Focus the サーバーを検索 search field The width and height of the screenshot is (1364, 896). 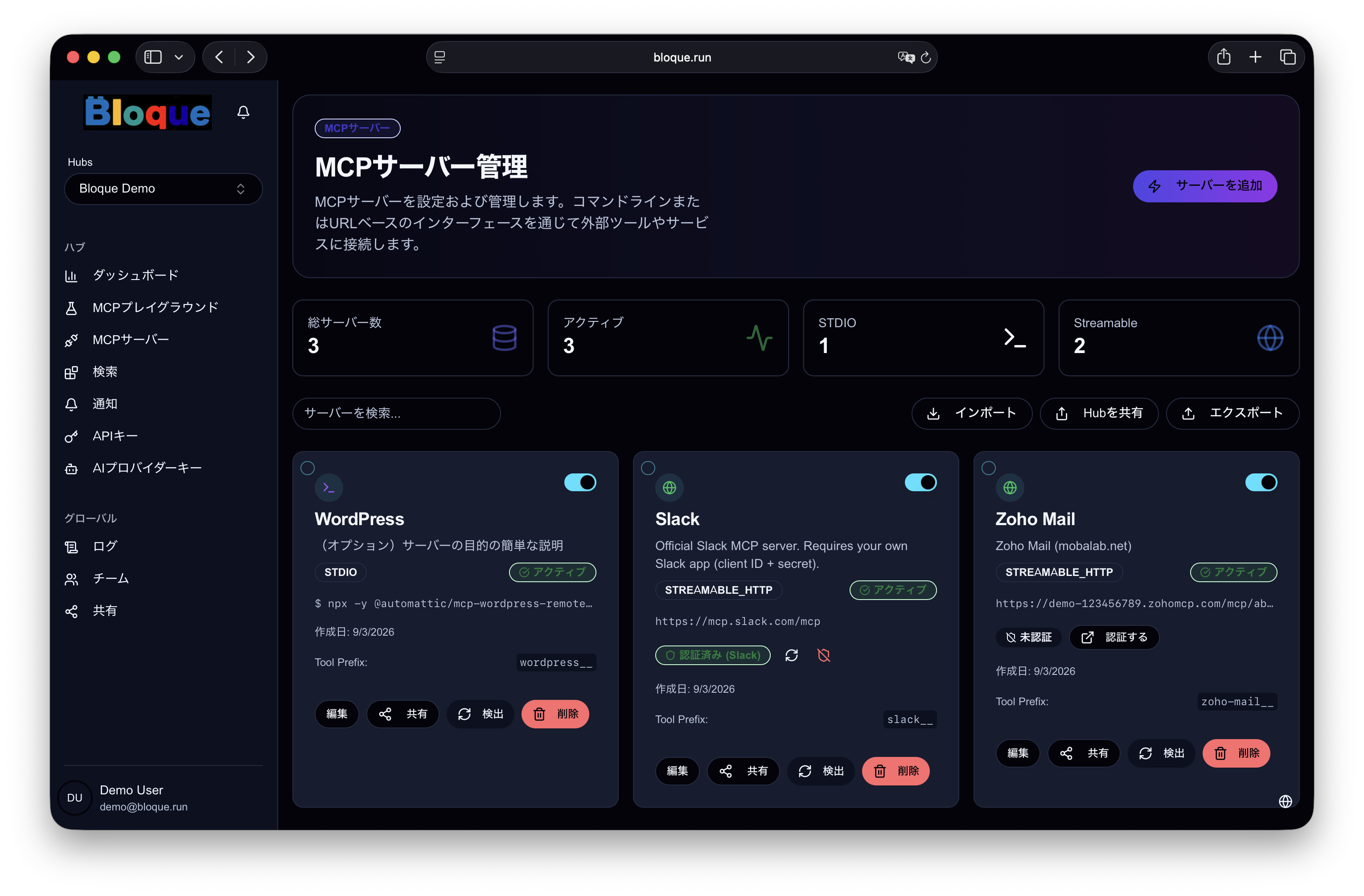tap(396, 413)
